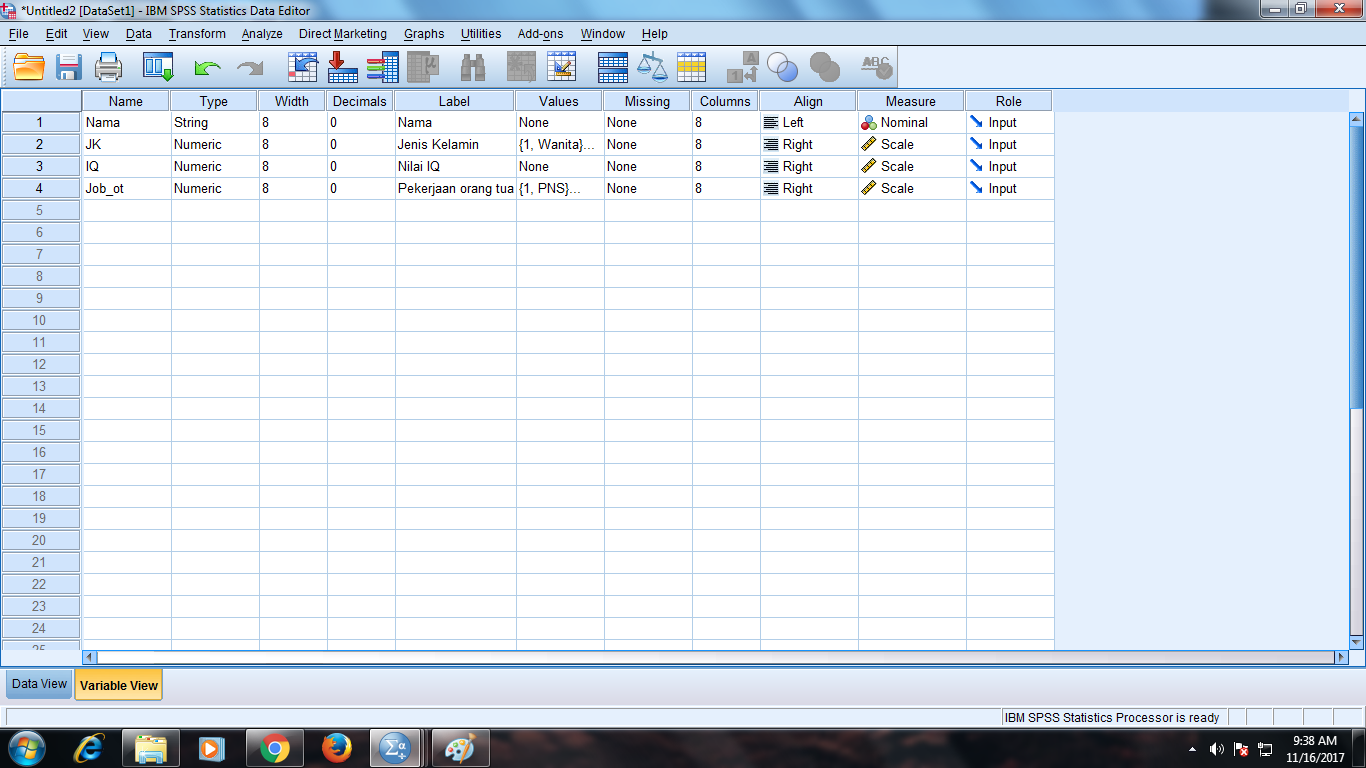Click the 'Nilai IQ' label cell
The width and height of the screenshot is (1366, 768).
[455, 166]
